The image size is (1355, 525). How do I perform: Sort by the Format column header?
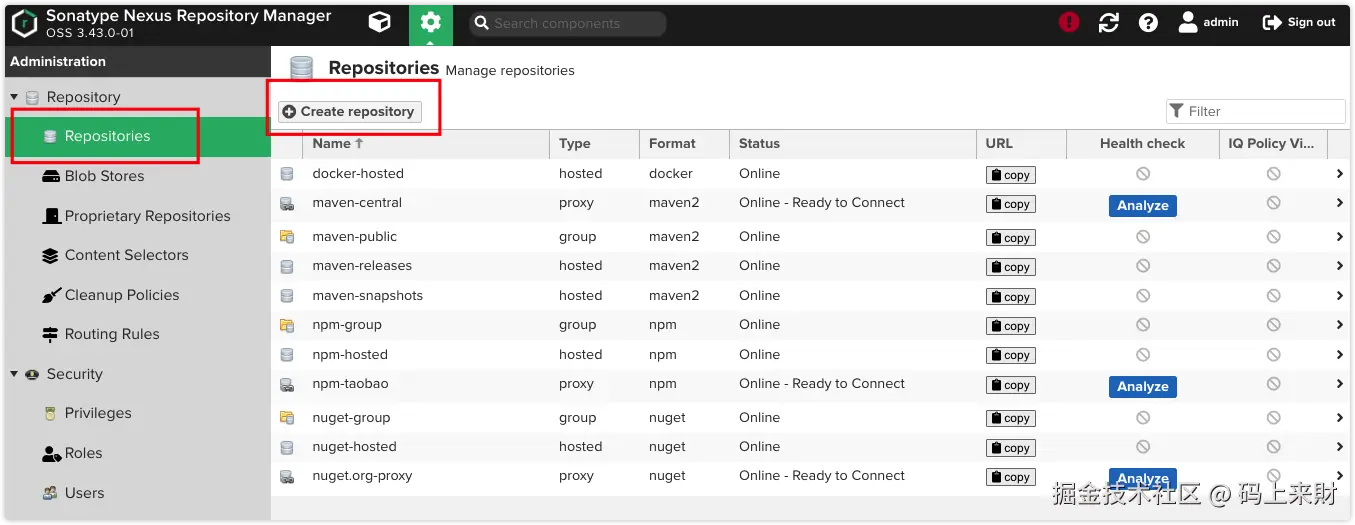[684, 143]
